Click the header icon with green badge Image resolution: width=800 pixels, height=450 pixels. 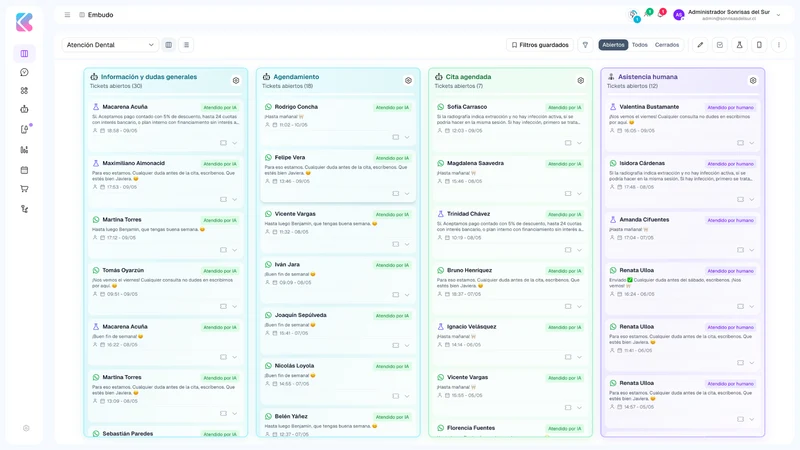click(x=648, y=13)
